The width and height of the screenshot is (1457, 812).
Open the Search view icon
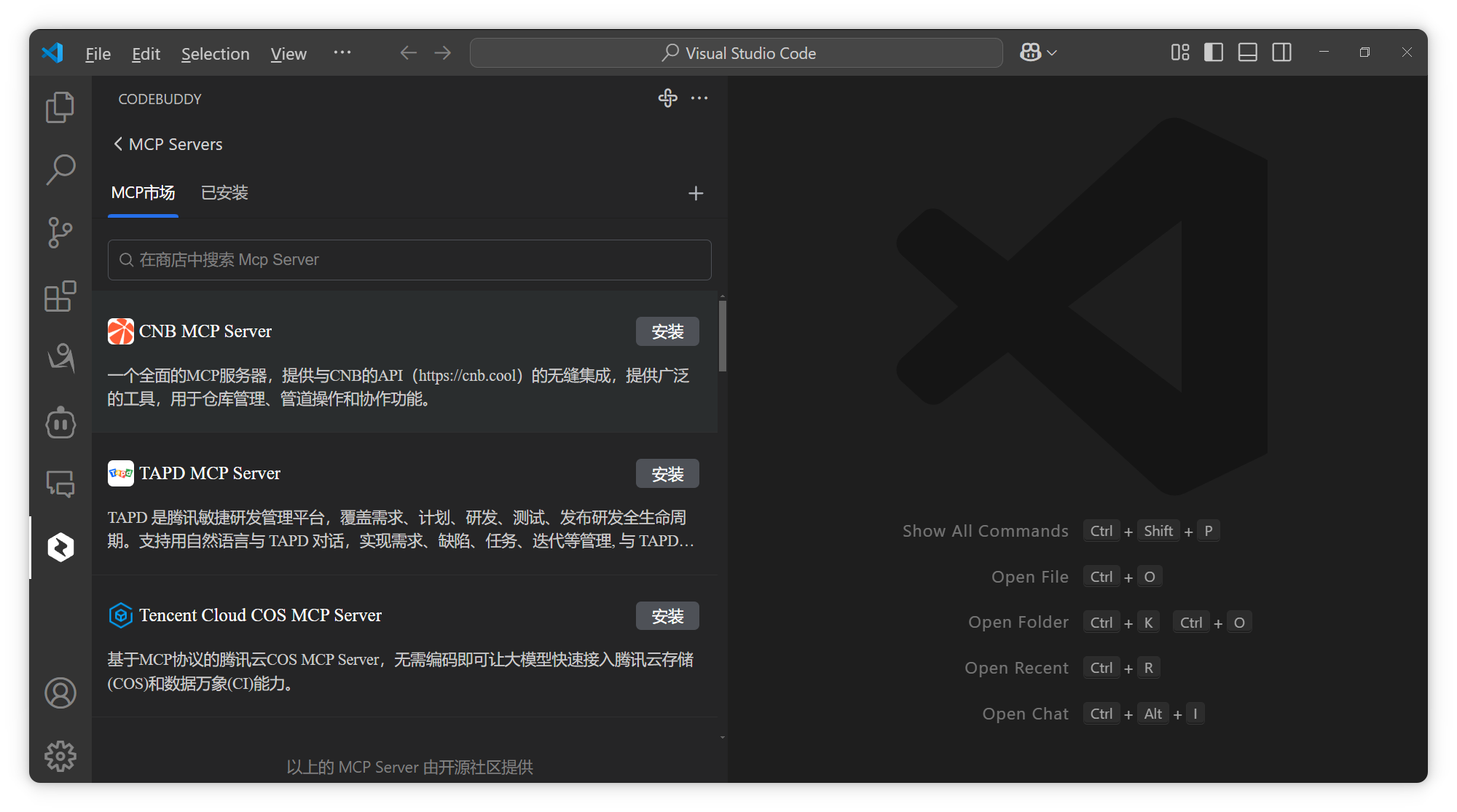[x=60, y=169]
